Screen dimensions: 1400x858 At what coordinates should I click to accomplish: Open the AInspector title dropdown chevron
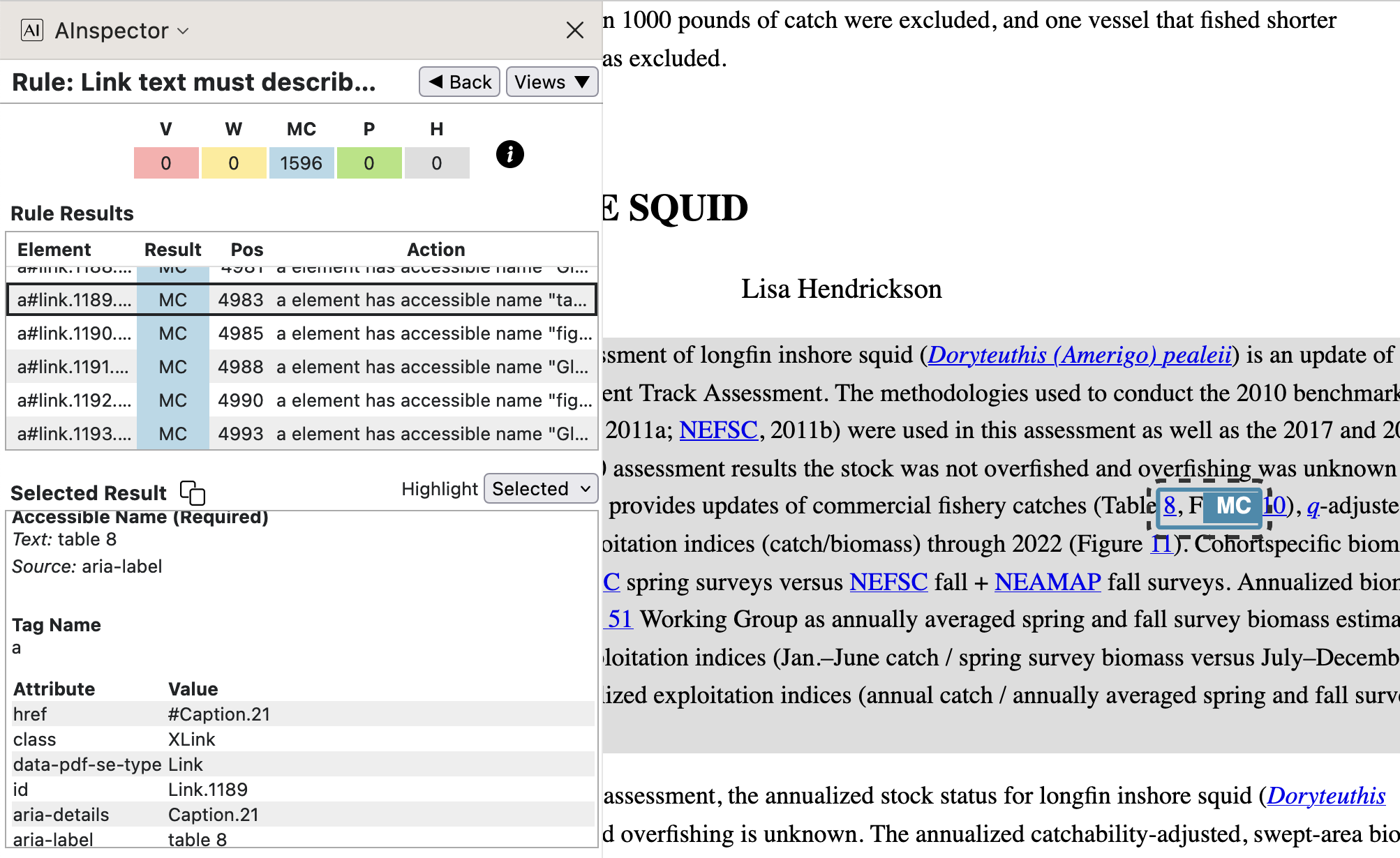point(184,31)
